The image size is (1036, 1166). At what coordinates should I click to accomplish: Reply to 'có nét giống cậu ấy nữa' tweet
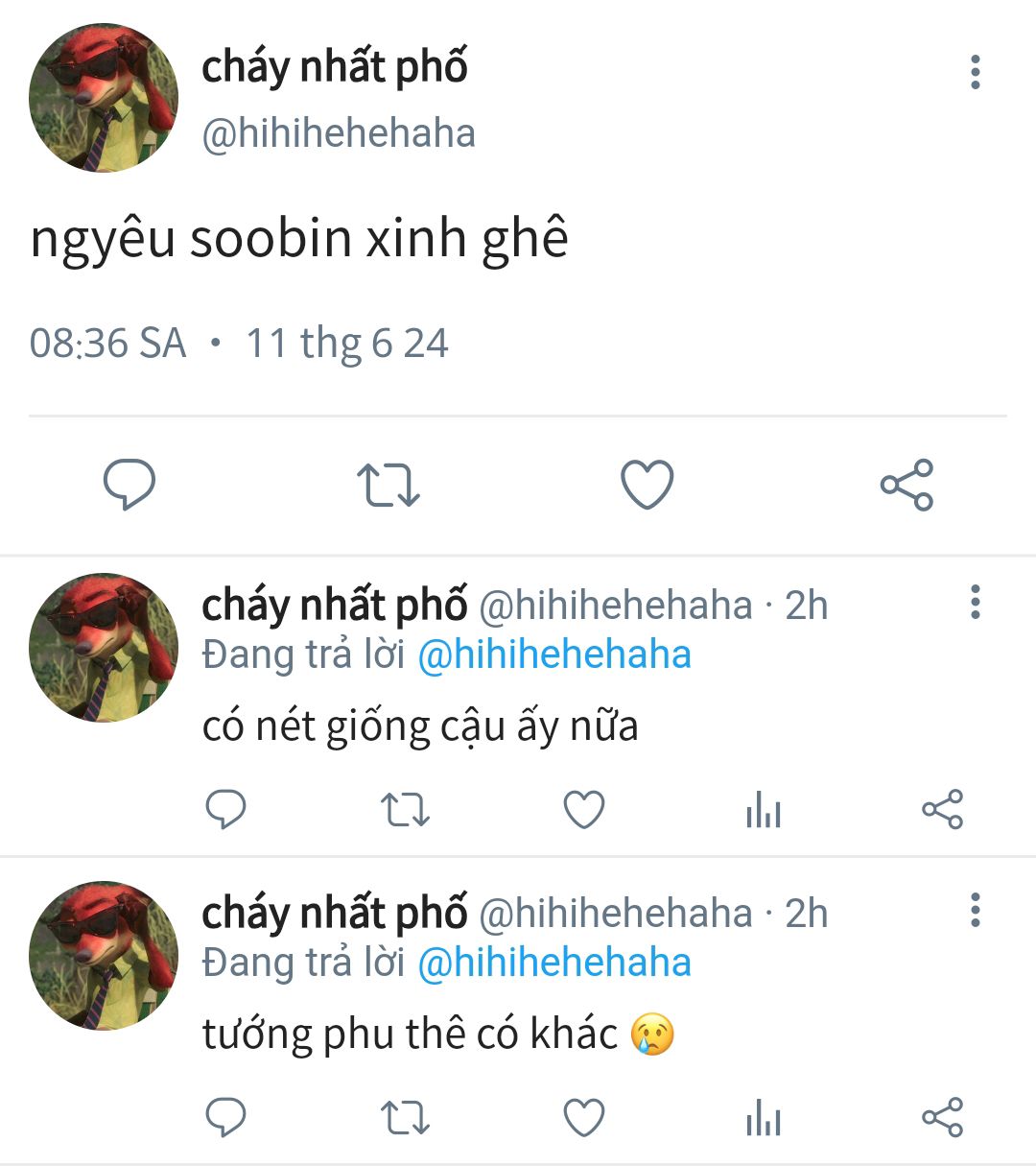pos(226,810)
